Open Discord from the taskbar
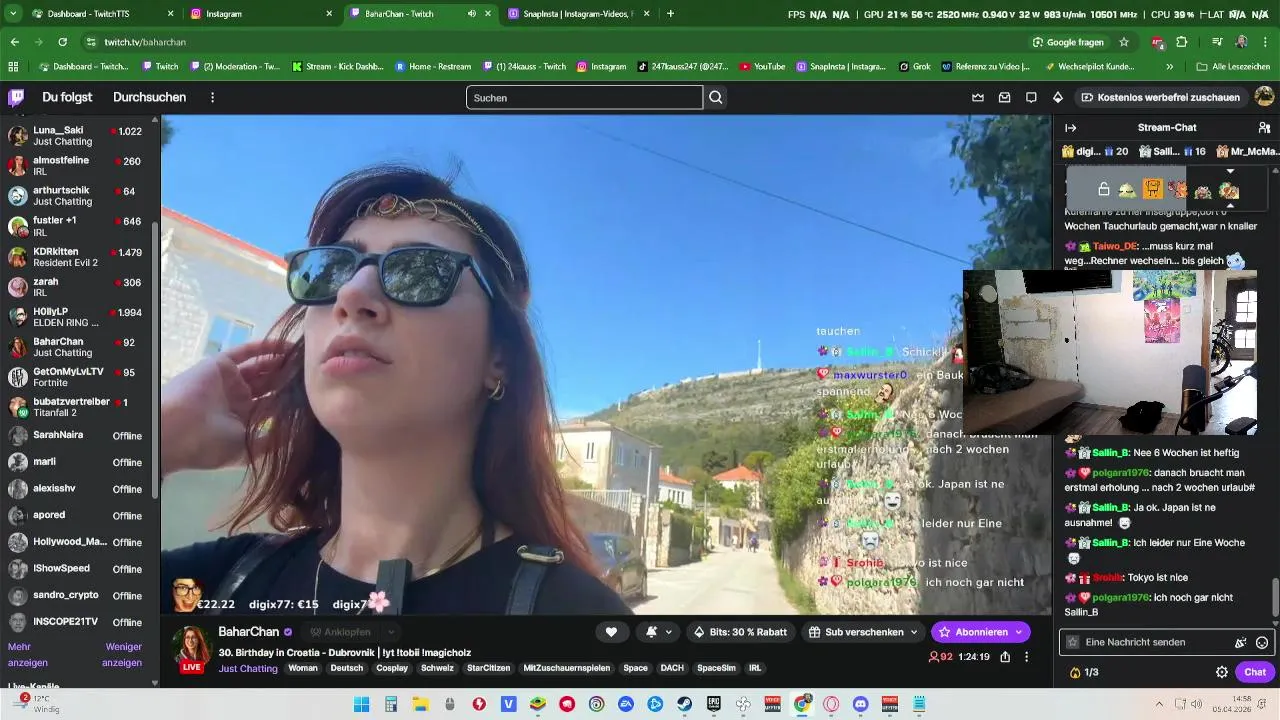 pyautogui.click(x=861, y=704)
